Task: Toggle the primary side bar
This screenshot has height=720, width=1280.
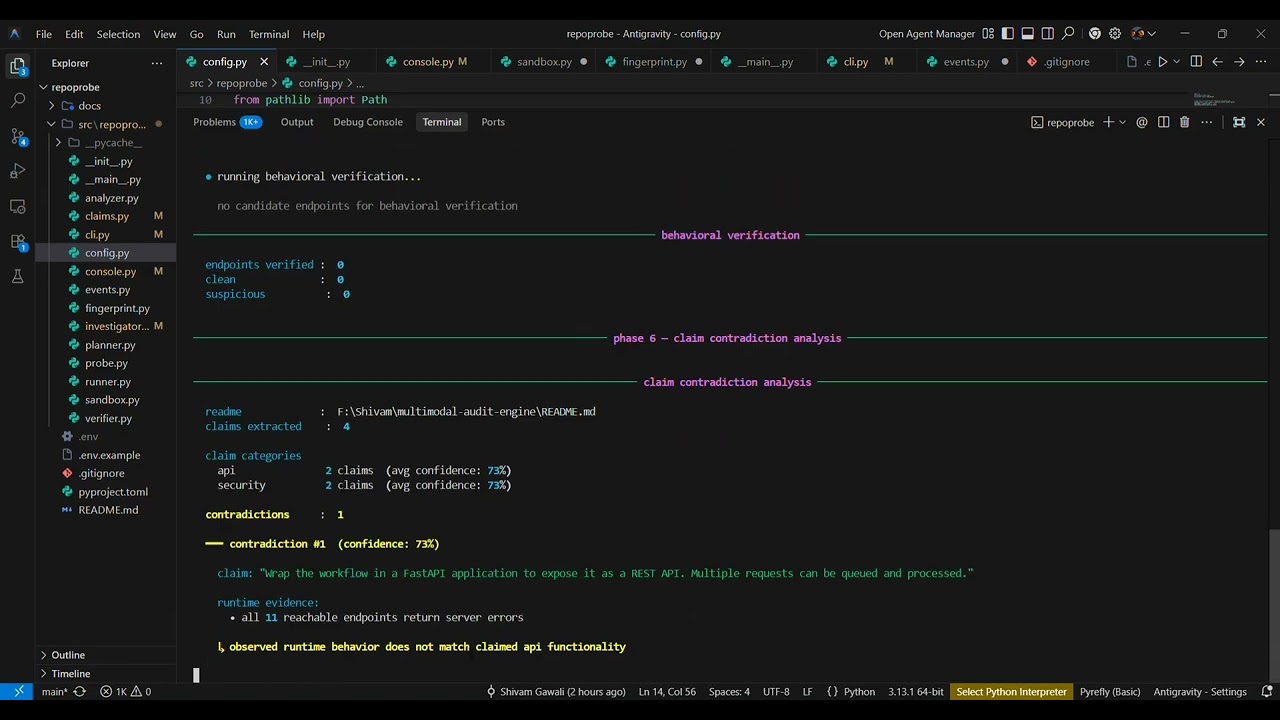Action: click(1007, 34)
